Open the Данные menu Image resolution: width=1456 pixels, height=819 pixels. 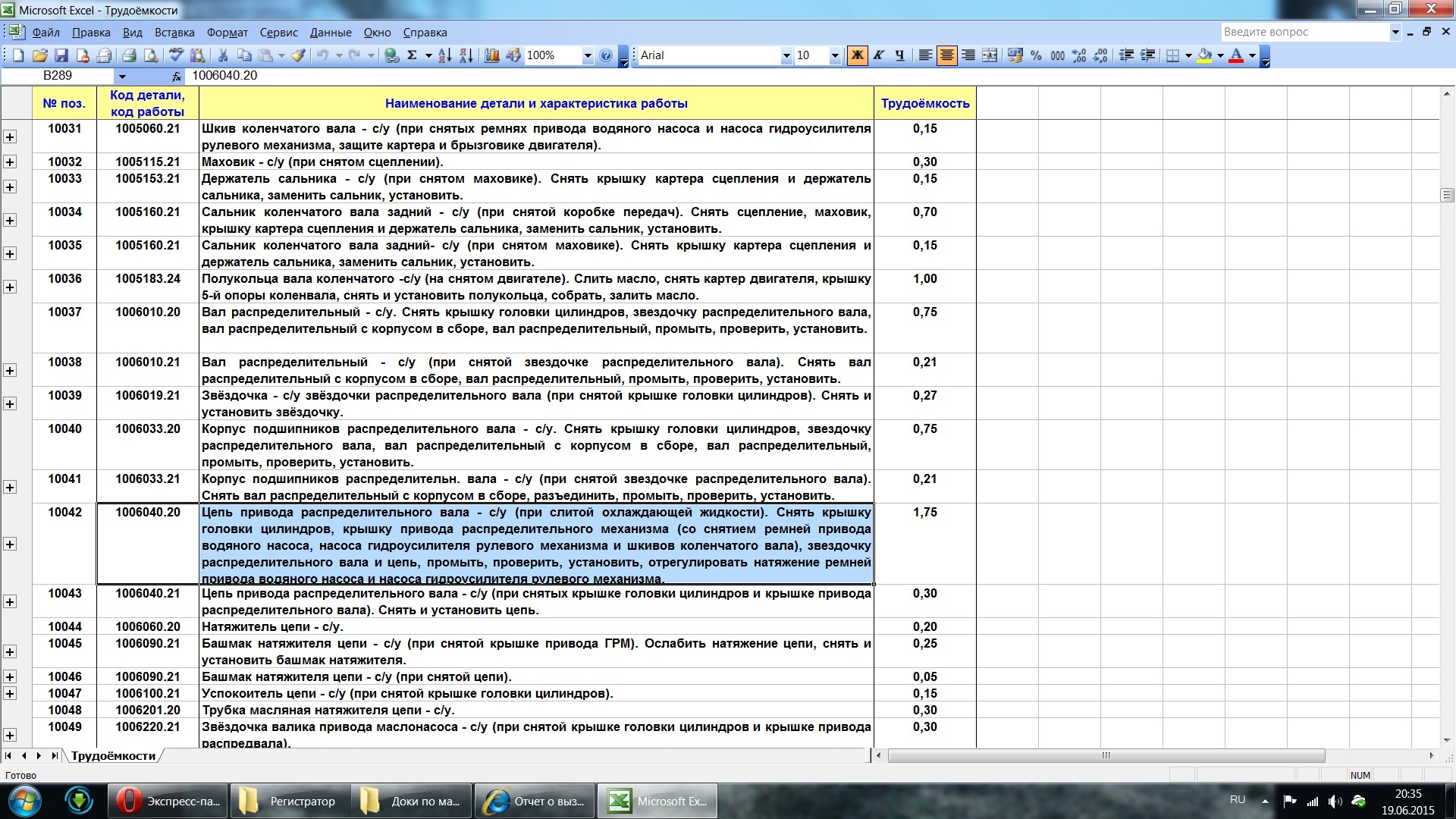coord(330,33)
